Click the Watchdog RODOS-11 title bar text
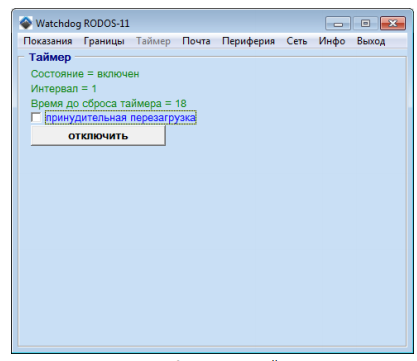Image resolution: width=417 pixels, height=361 pixels. pyautogui.click(x=83, y=23)
